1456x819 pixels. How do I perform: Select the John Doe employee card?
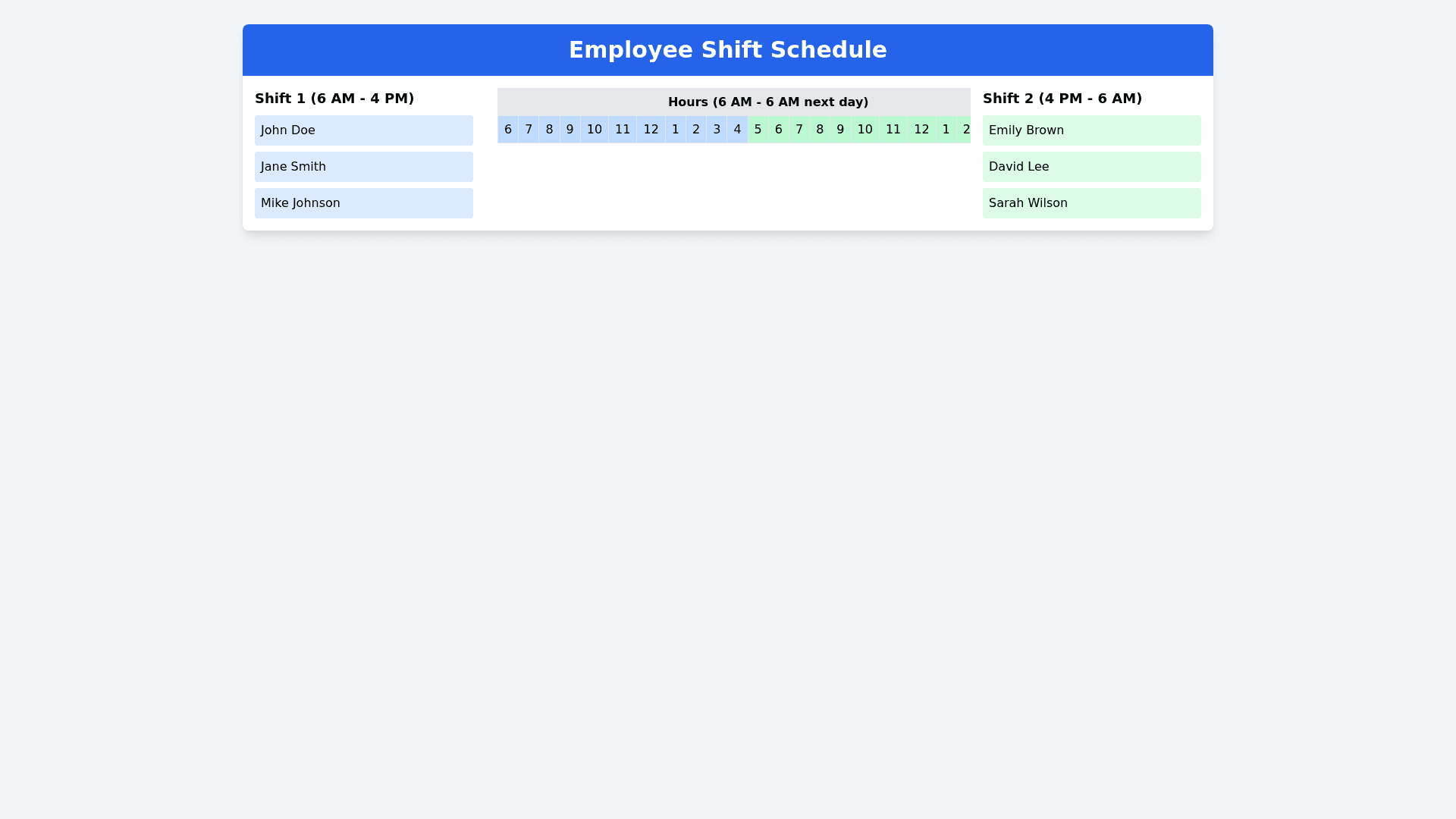363,130
